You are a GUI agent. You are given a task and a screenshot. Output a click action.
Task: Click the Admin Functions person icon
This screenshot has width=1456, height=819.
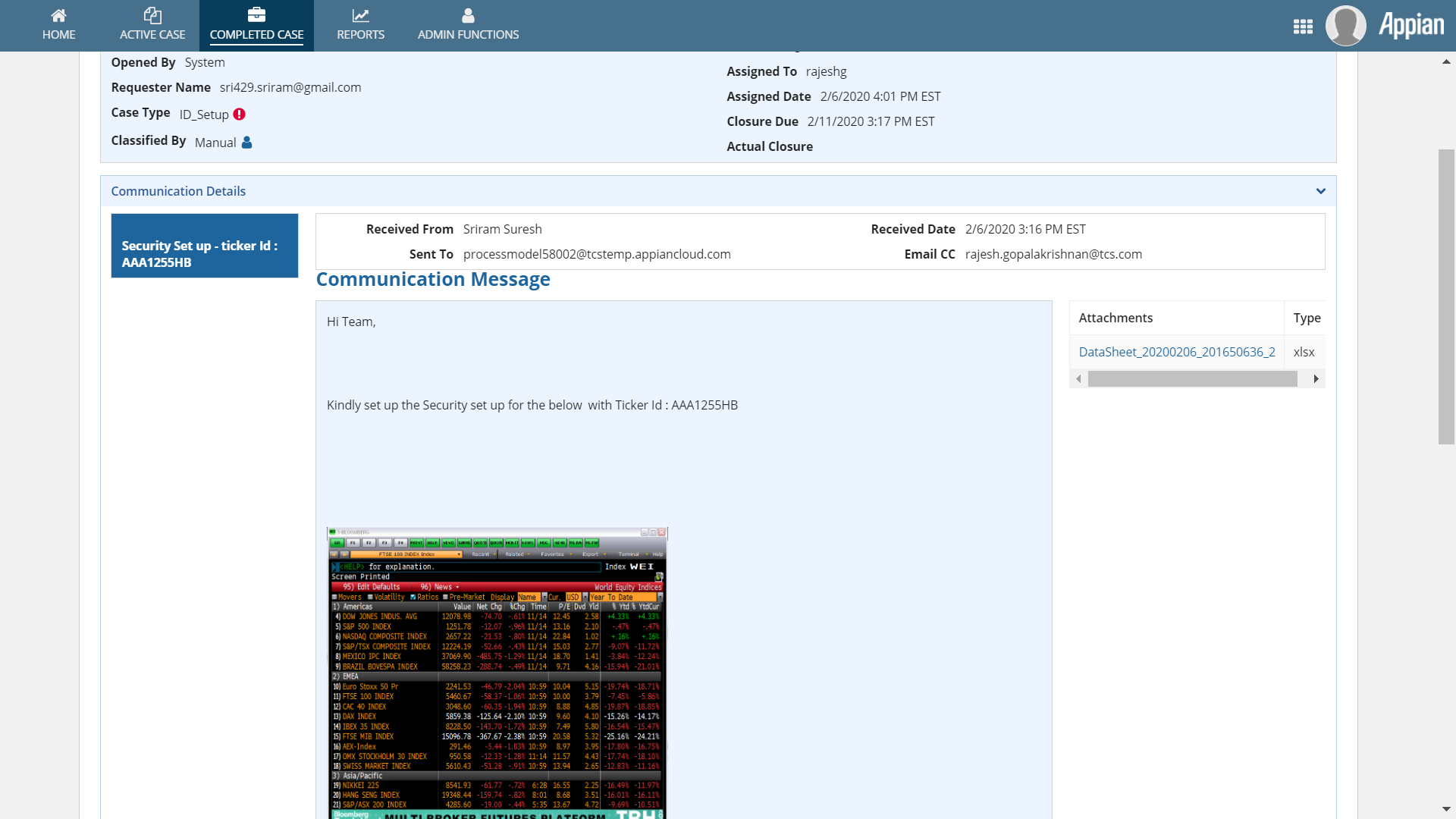pos(468,15)
